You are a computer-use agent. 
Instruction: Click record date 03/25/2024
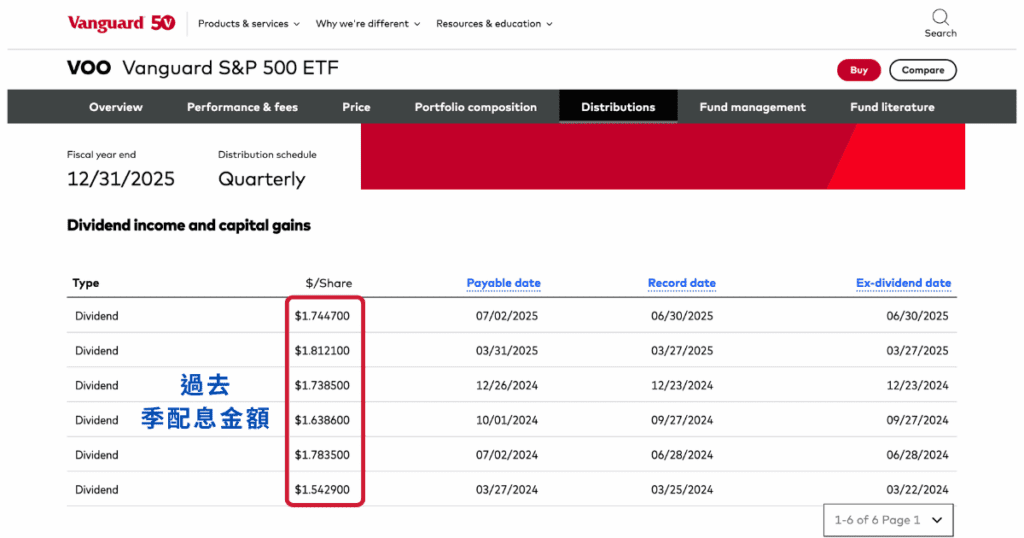click(x=682, y=490)
